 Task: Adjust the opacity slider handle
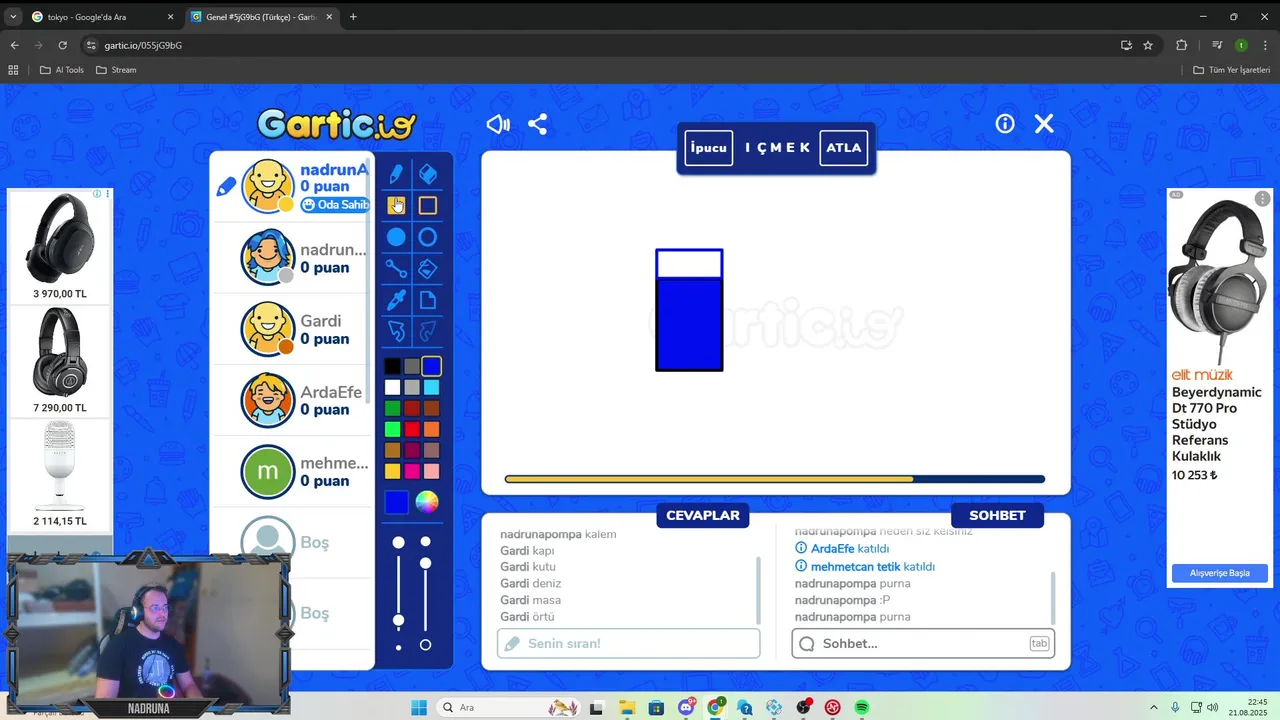pyautogui.click(x=426, y=564)
